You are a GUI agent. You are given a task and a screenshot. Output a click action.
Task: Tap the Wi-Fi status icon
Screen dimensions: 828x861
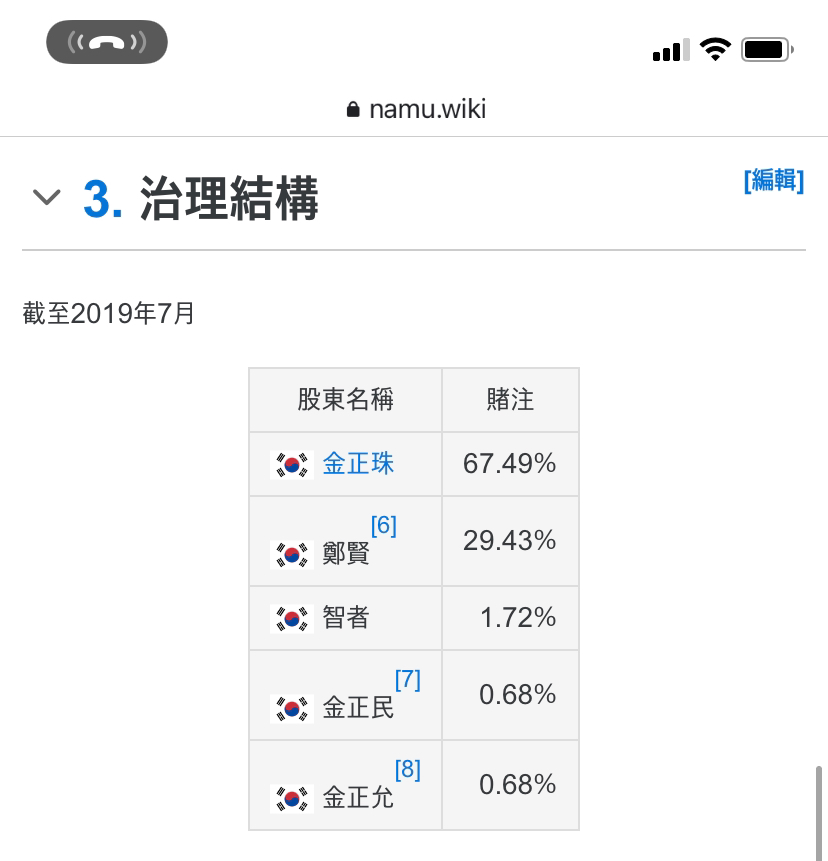[715, 49]
